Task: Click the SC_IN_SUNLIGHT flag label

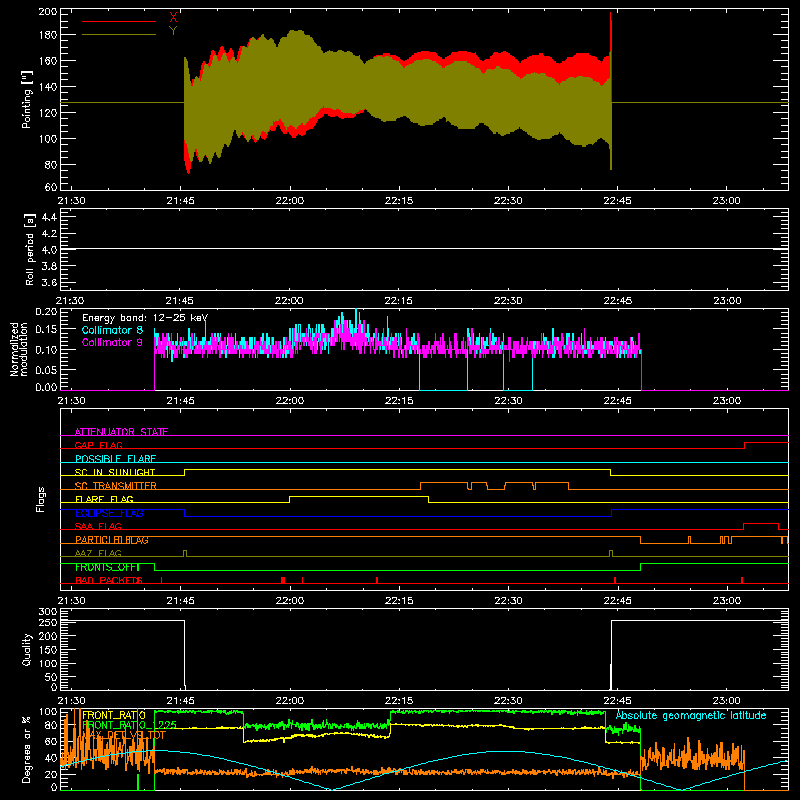Action: (x=115, y=472)
